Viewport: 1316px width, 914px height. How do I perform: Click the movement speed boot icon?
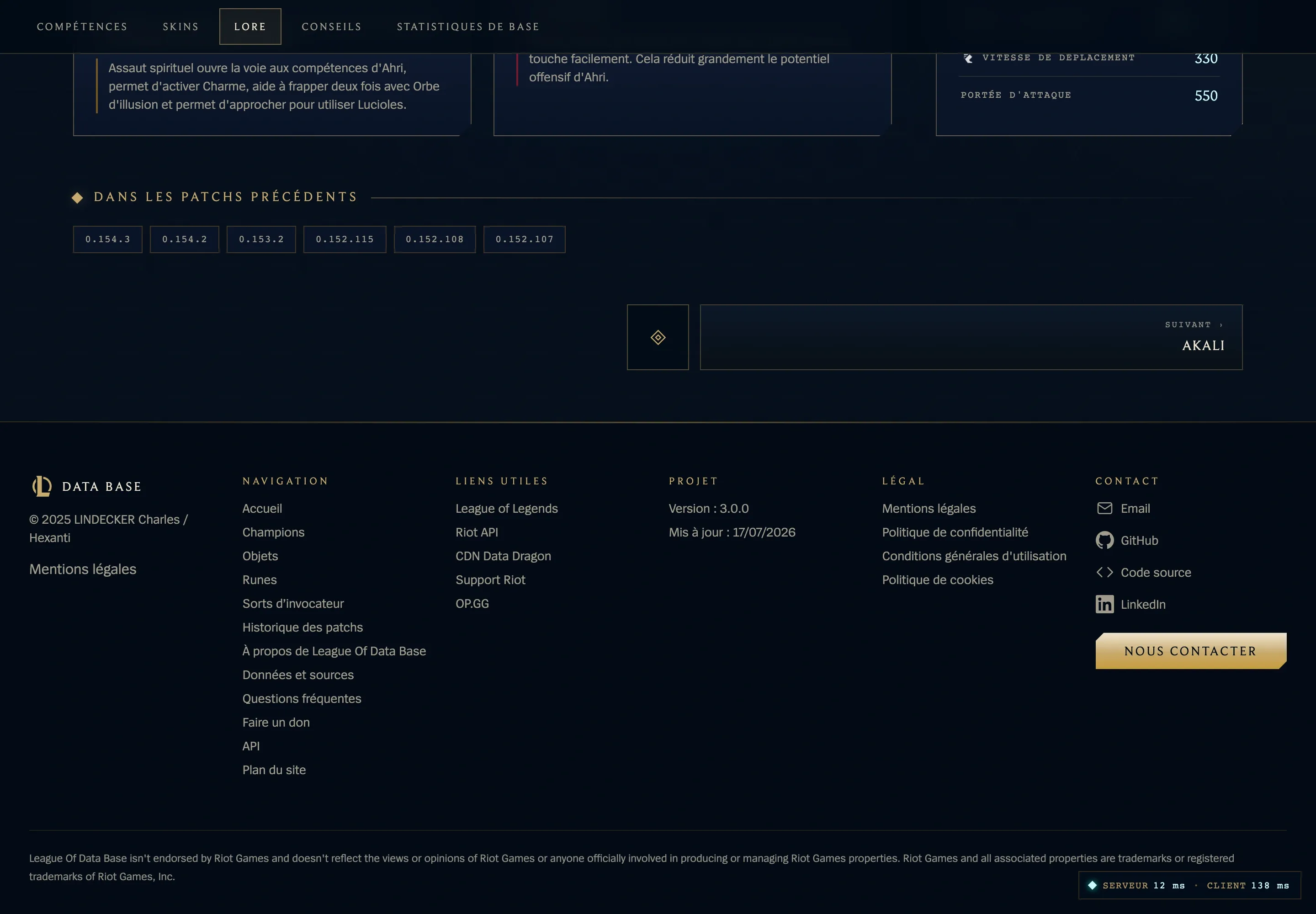click(x=968, y=58)
